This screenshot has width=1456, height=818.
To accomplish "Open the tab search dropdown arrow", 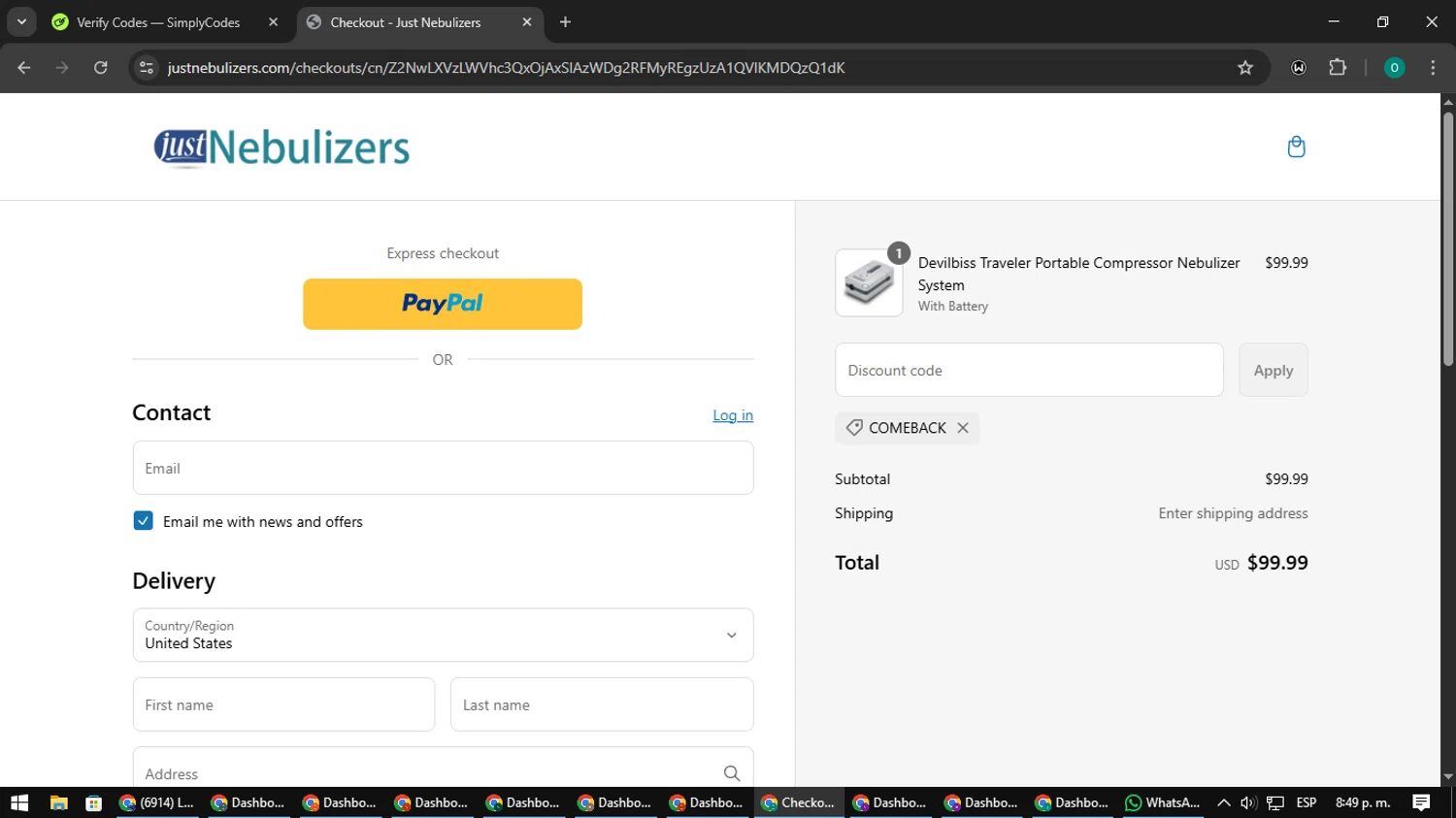I will coord(21,21).
